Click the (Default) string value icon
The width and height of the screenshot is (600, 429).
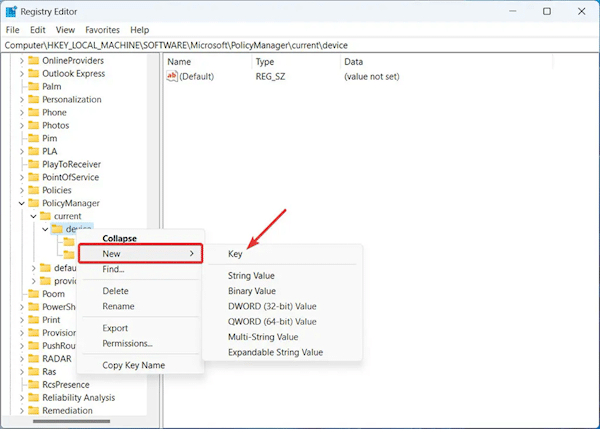[172, 77]
